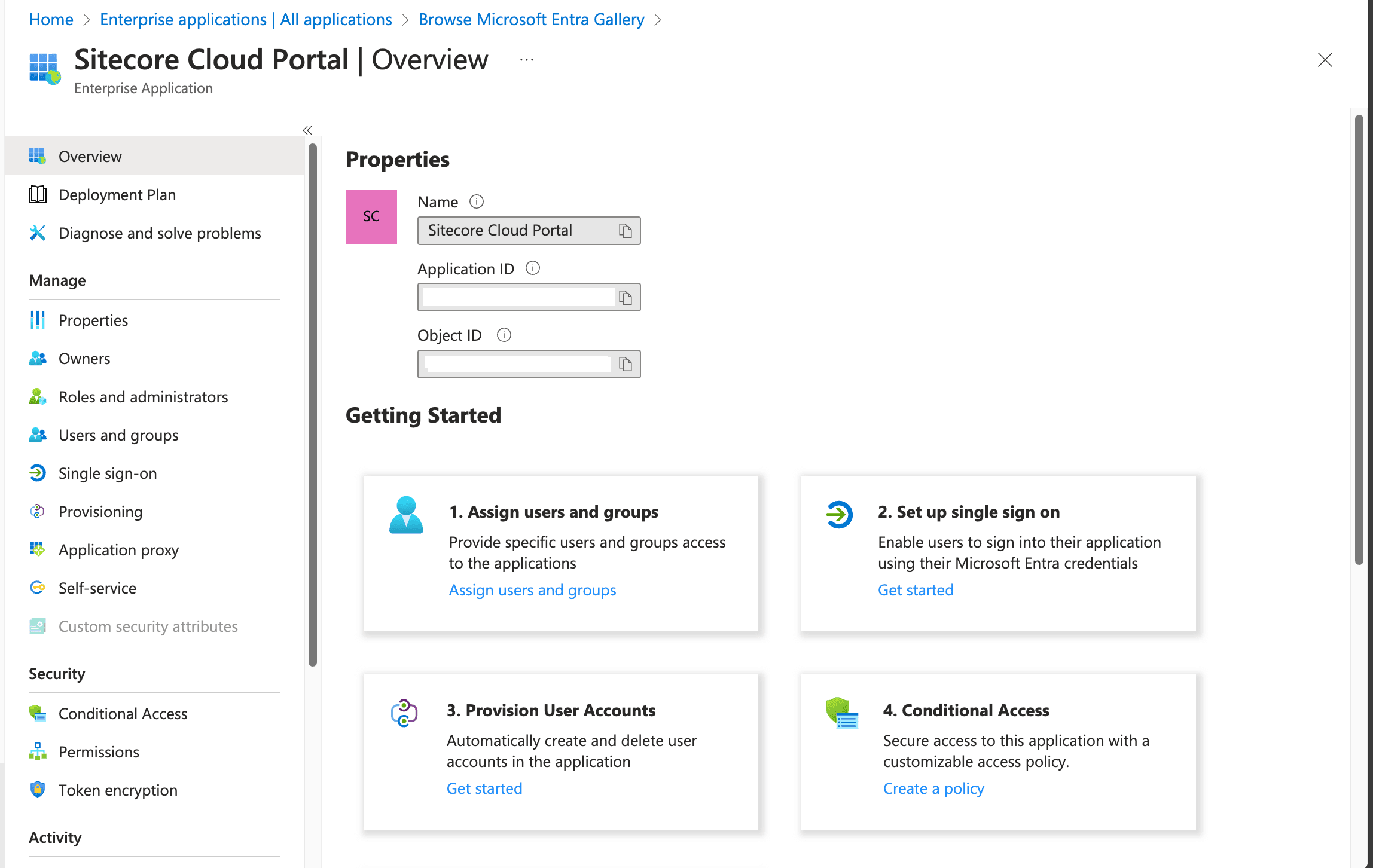Go to Enterprise applications breadcrumb

click(246, 20)
